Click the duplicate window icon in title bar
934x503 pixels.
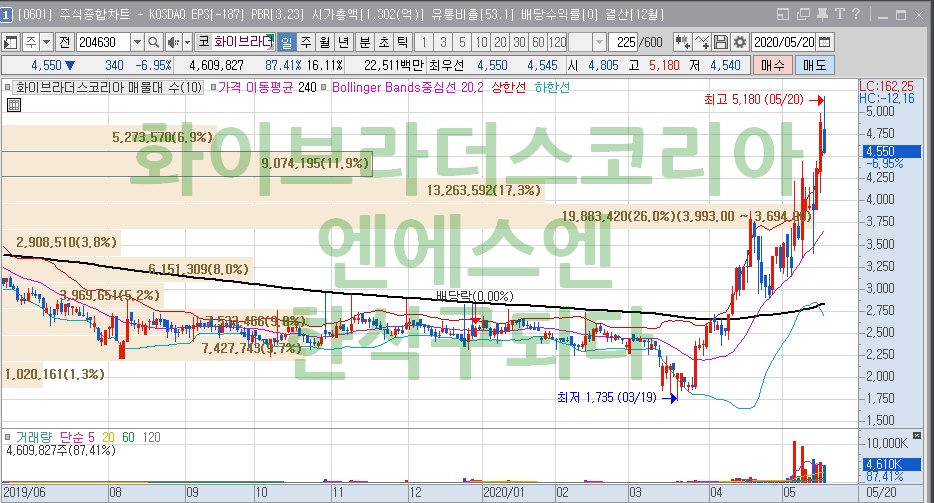click(803, 14)
